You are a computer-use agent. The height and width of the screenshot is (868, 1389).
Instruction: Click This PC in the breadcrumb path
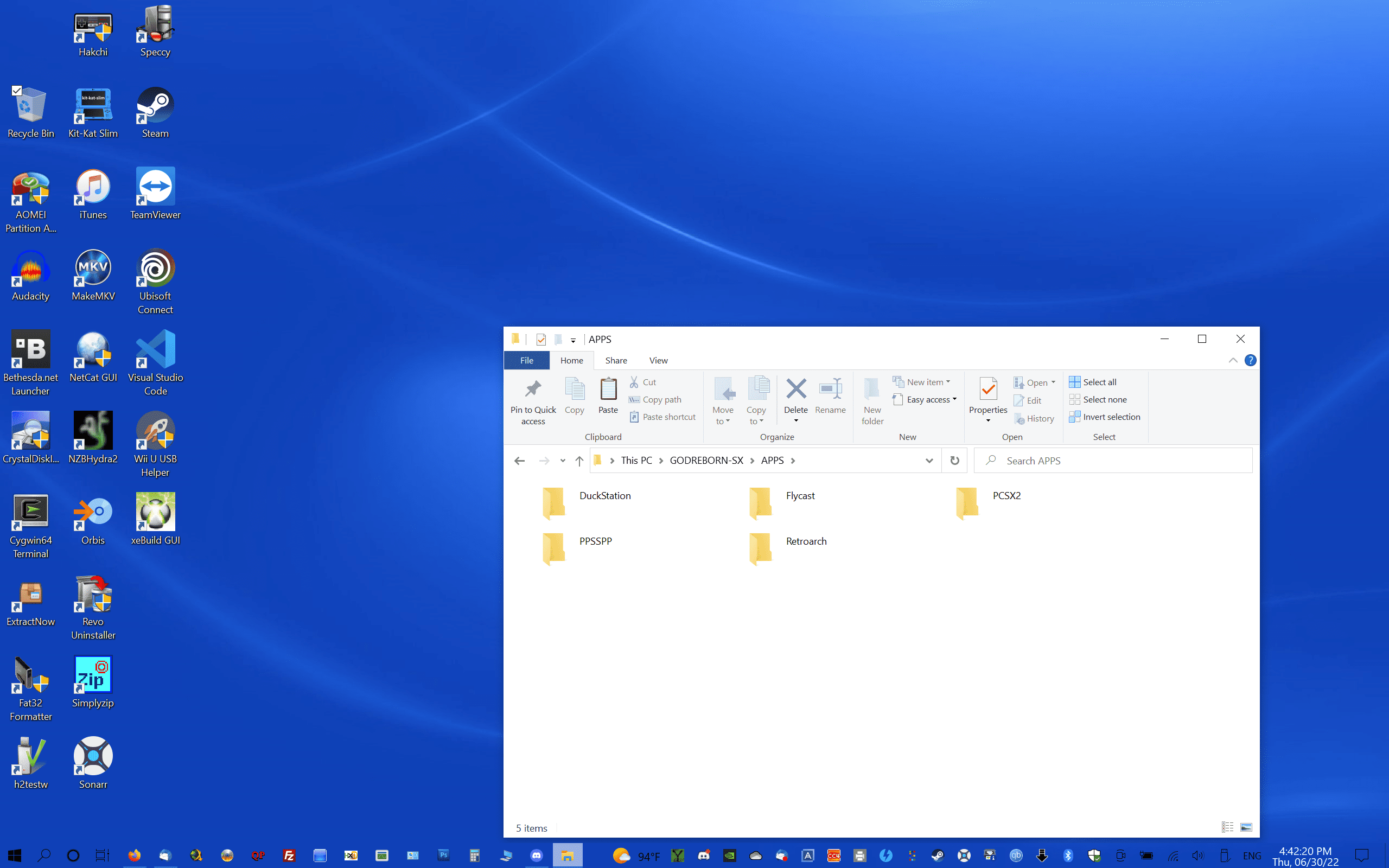pyautogui.click(x=636, y=461)
